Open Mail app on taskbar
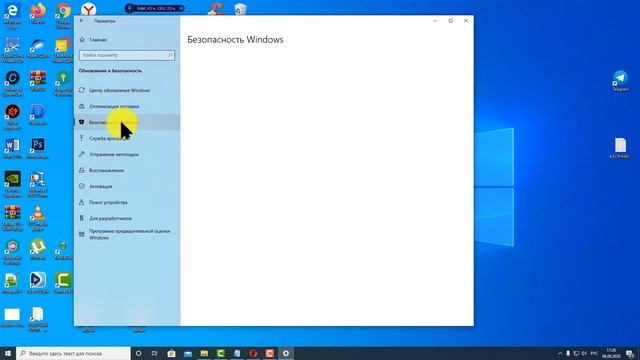The width and height of the screenshot is (640, 360). coord(188,353)
